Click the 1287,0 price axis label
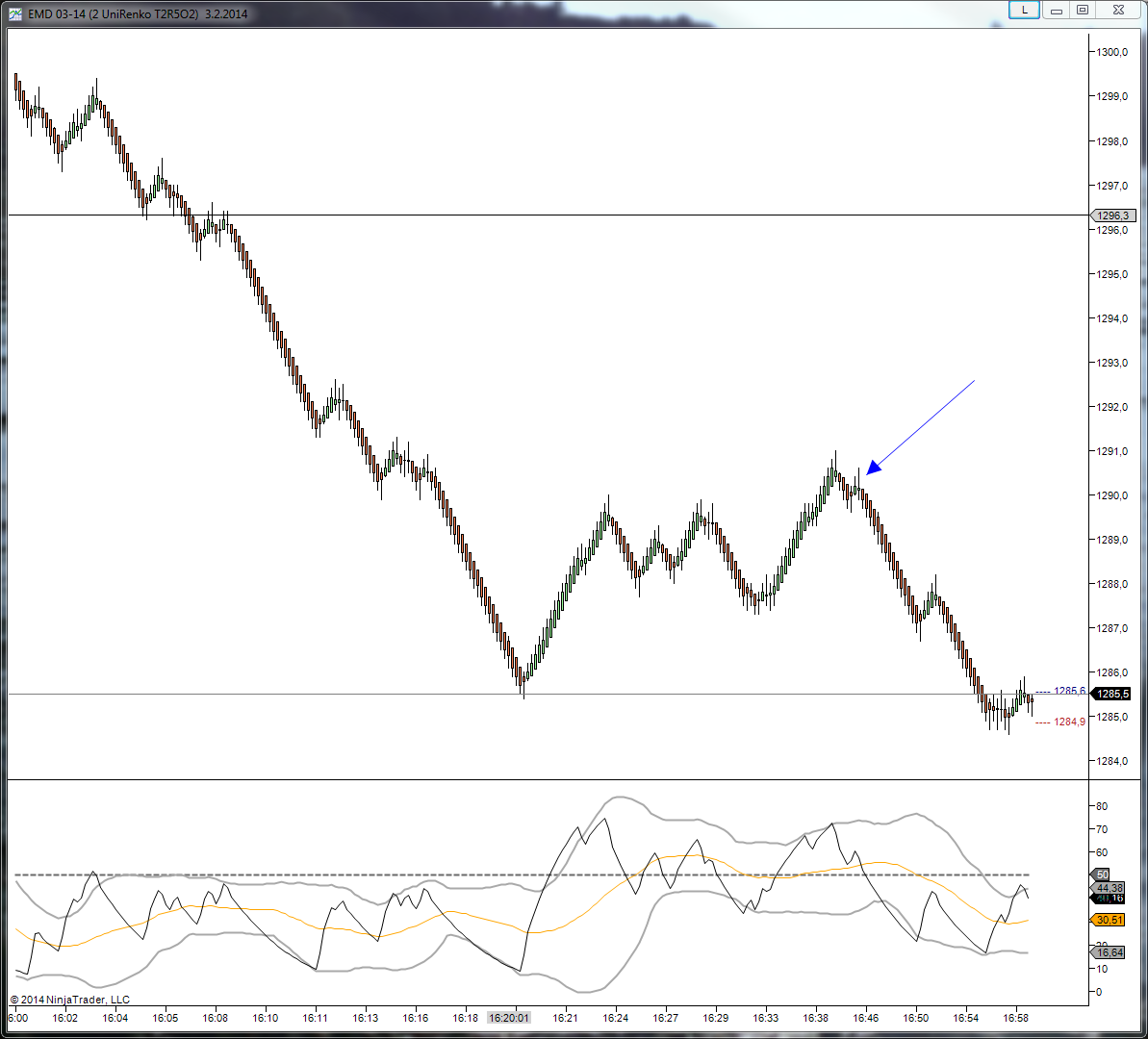Viewport: 1148px width, 1039px height. 1112,627
